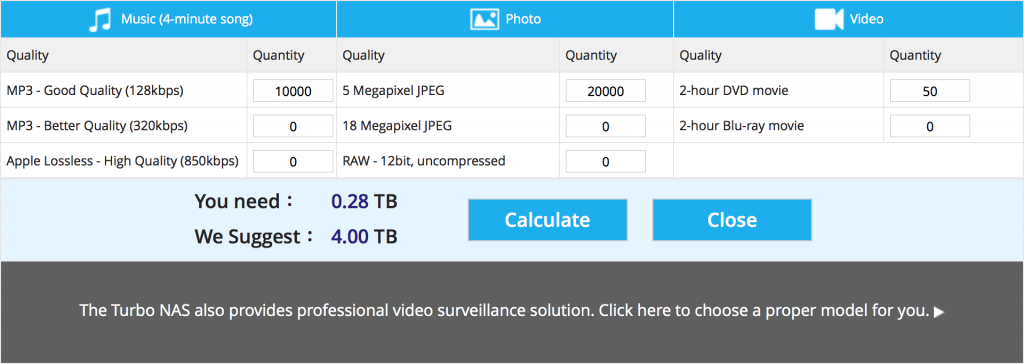
Task: Click the Video section header
Action: pos(848,19)
